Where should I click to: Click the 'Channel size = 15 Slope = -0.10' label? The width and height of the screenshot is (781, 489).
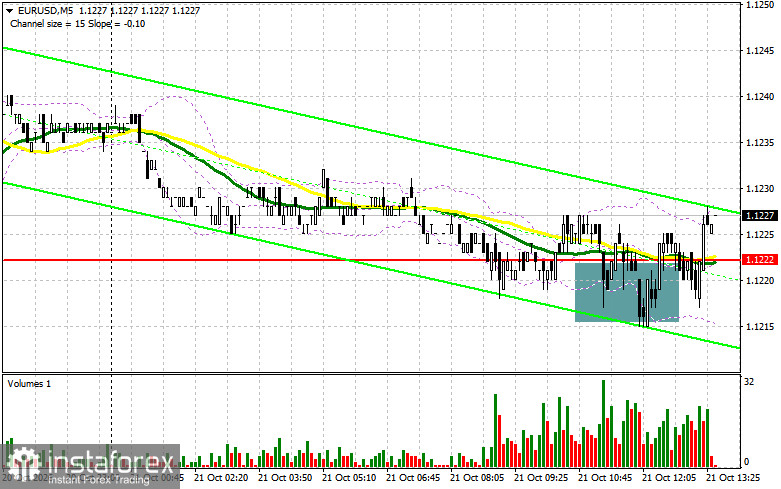(77, 23)
